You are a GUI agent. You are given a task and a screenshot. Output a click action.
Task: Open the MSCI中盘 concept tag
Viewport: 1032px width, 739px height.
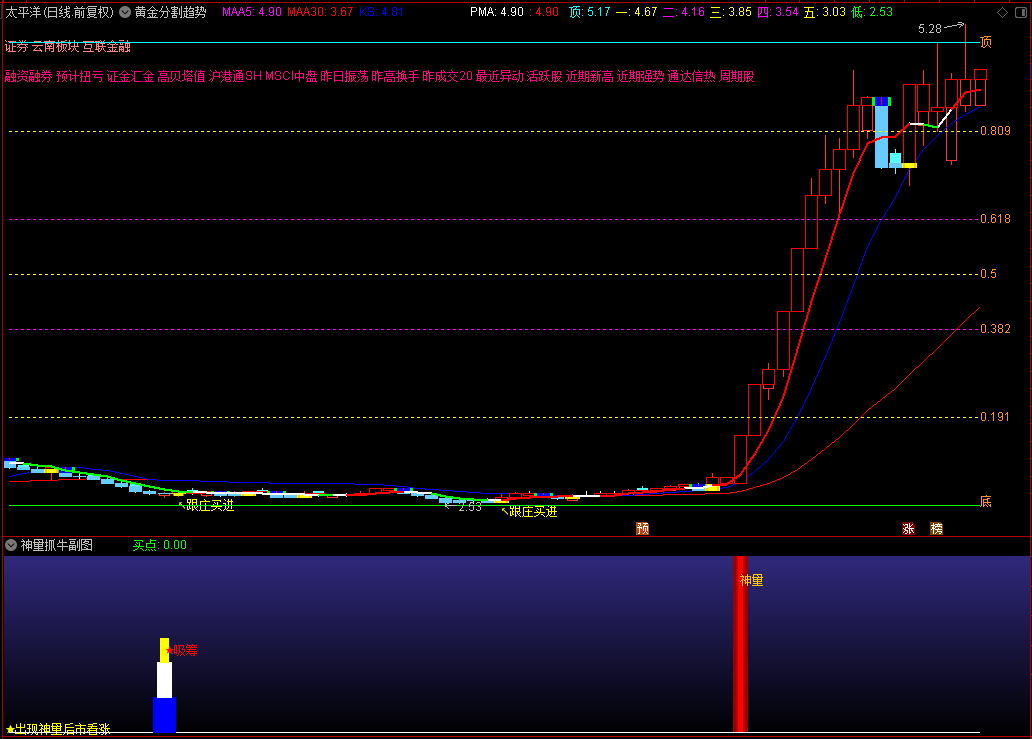pos(291,76)
